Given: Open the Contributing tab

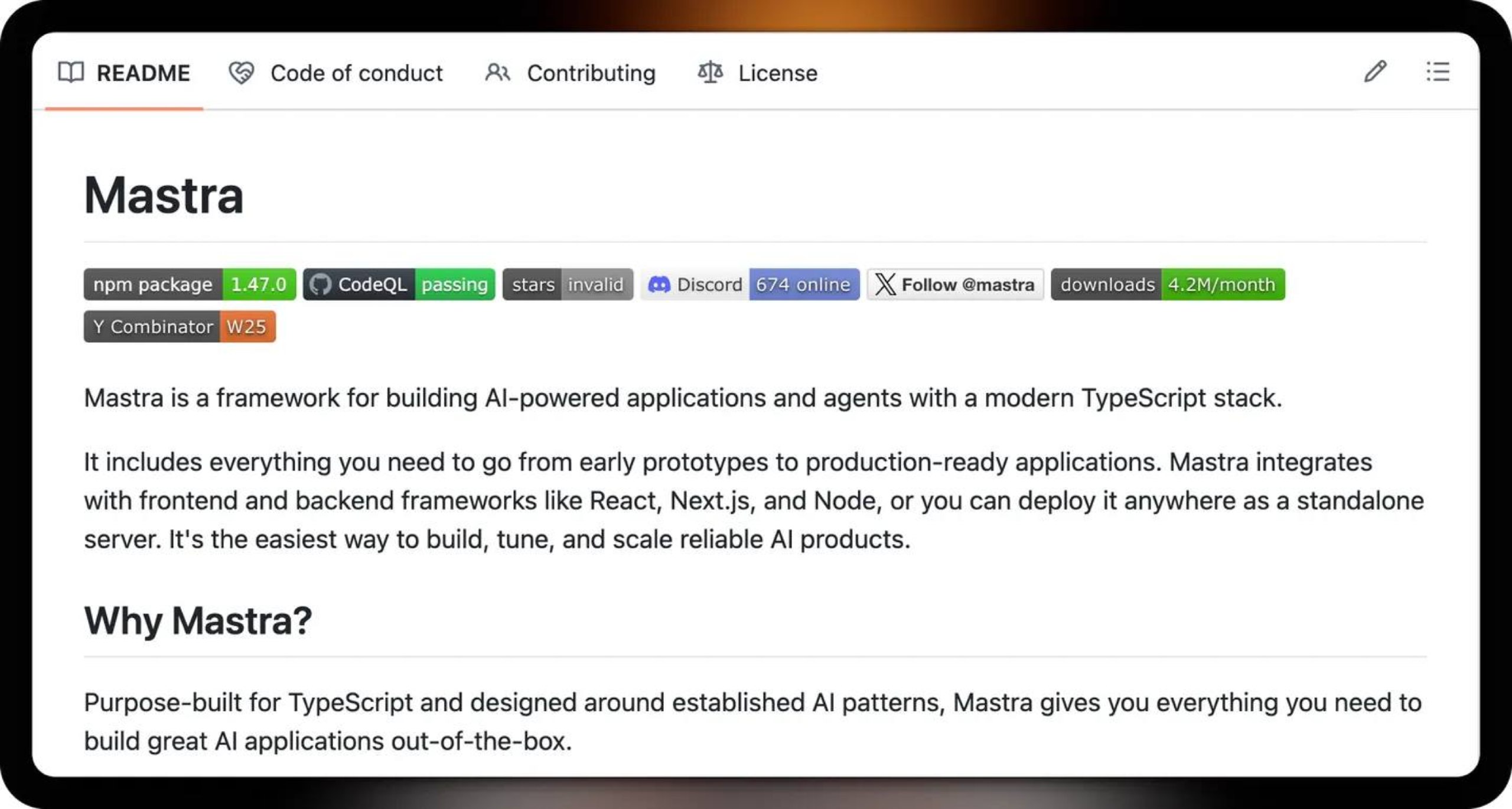Looking at the screenshot, I should pos(570,73).
